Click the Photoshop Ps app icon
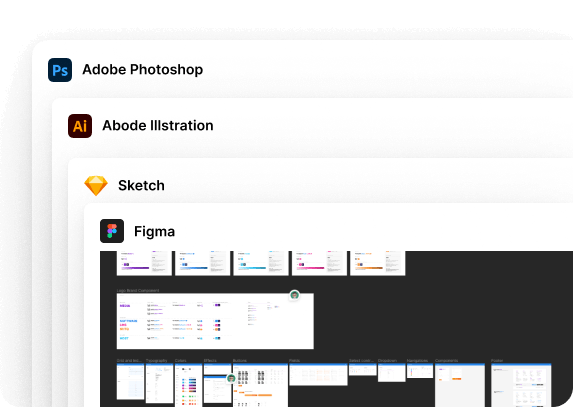Screen dimensions: 573x407 point(60,70)
